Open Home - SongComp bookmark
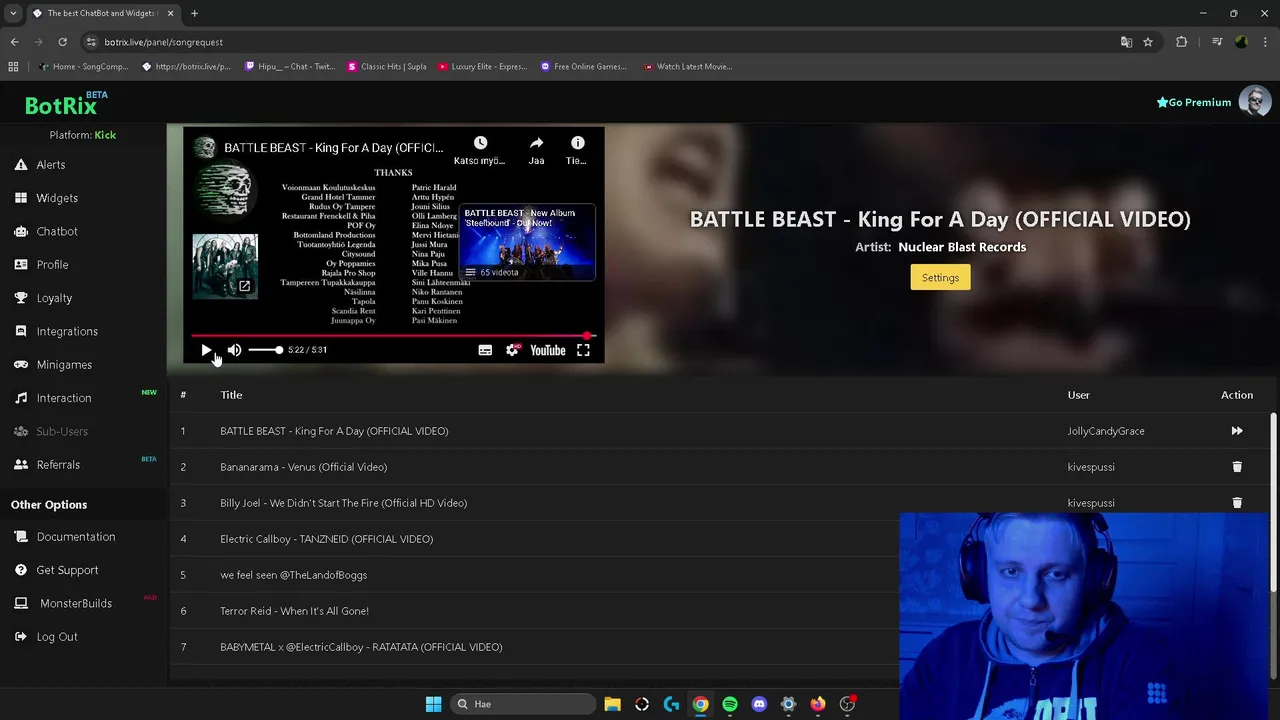The height and width of the screenshot is (720, 1280). (84, 67)
